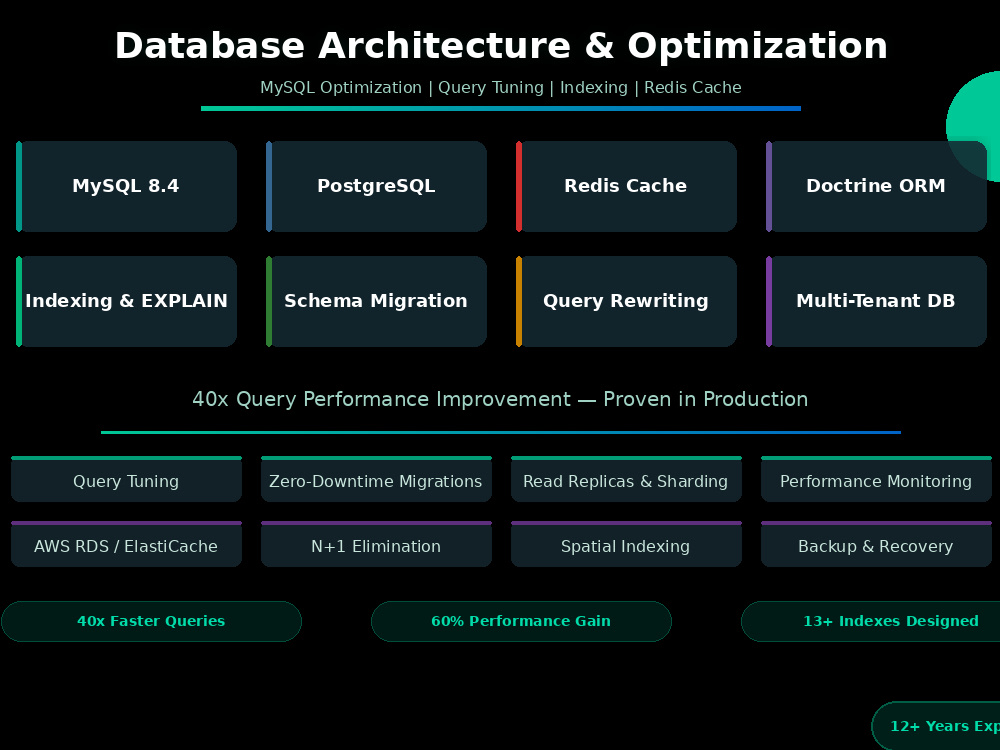Click the 40x Faster Queries badge
1000x750 pixels.
tap(151, 621)
